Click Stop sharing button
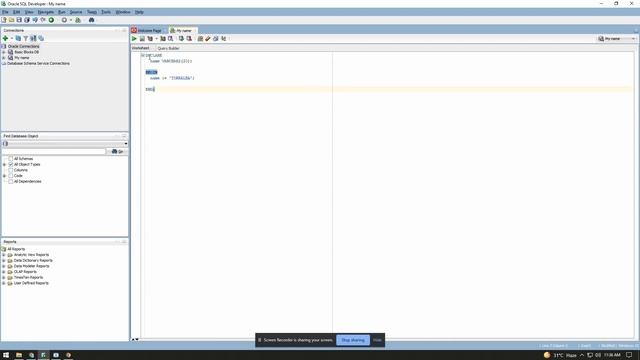The width and height of the screenshot is (640, 360). coord(353,340)
